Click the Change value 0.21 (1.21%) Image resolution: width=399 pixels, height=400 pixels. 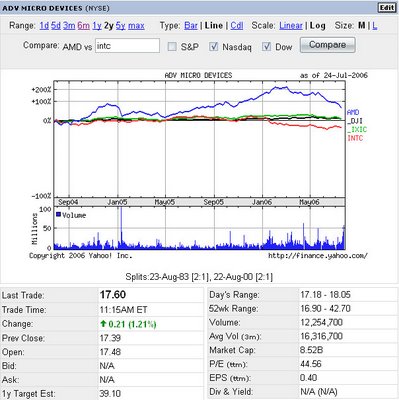tap(132, 324)
